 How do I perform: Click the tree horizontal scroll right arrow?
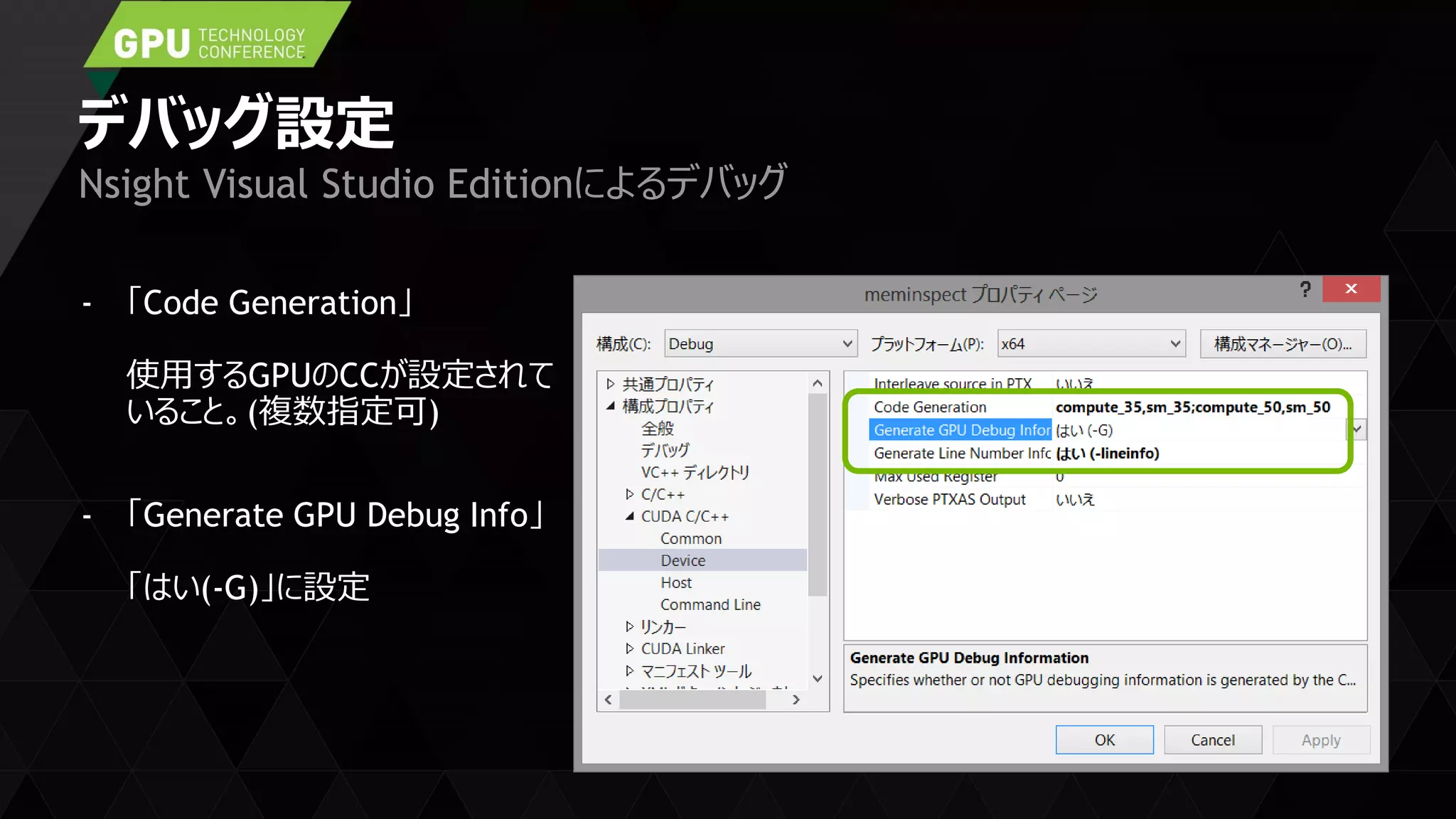(x=796, y=700)
